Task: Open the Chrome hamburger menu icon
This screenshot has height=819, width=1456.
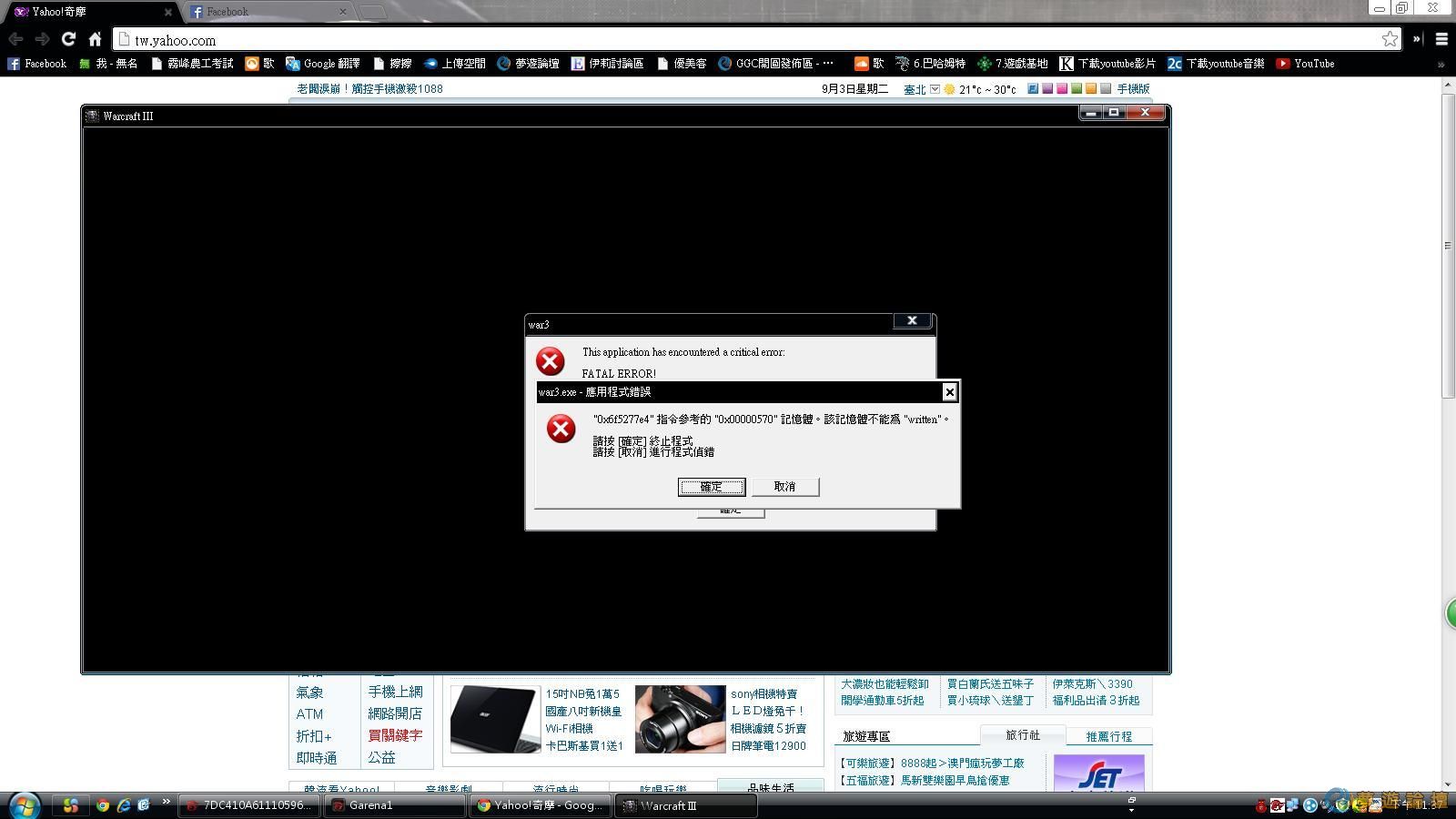Action: [x=1441, y=39]
